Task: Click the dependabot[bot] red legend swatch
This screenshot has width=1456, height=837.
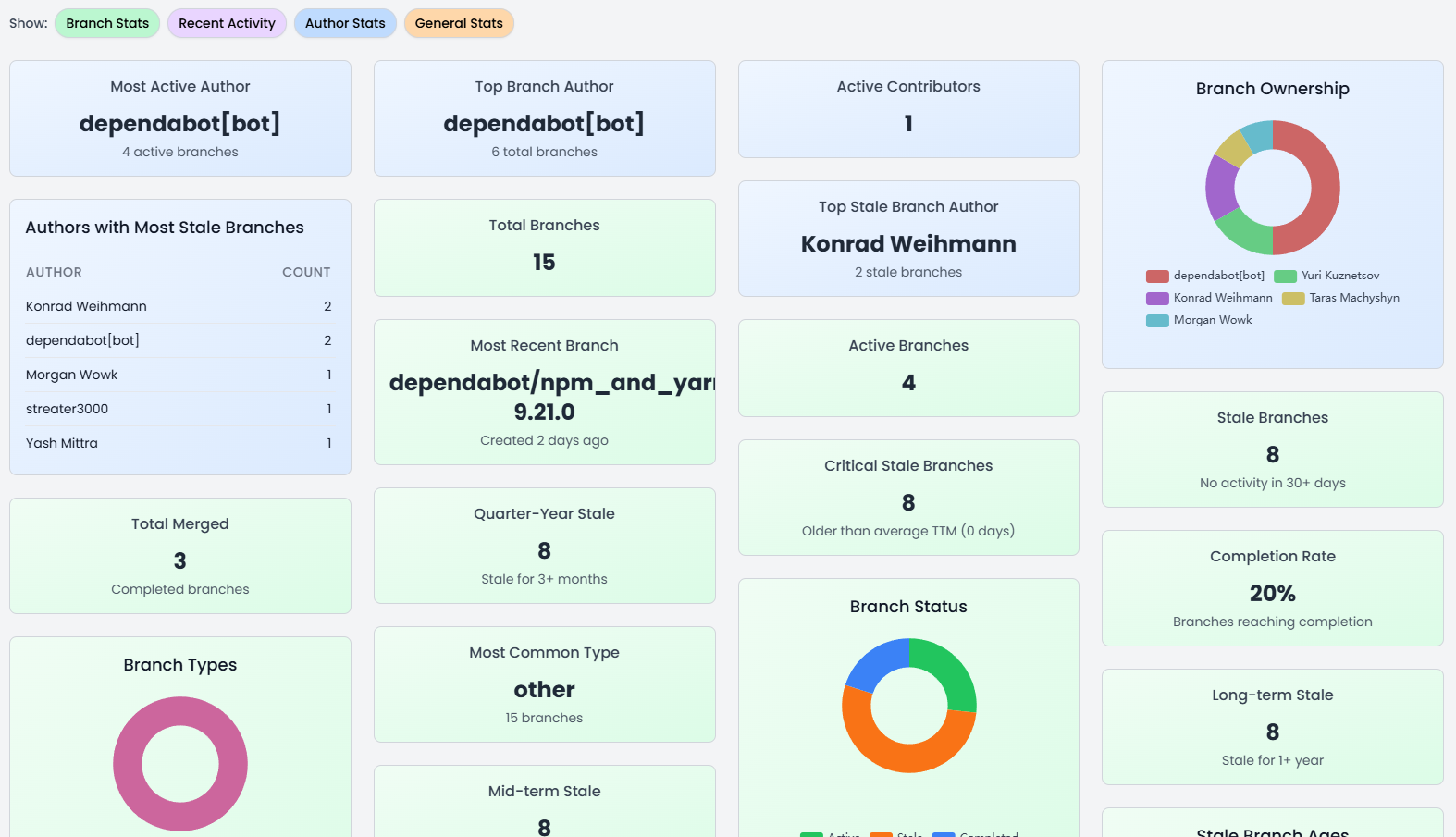Action: (1157, 276)
